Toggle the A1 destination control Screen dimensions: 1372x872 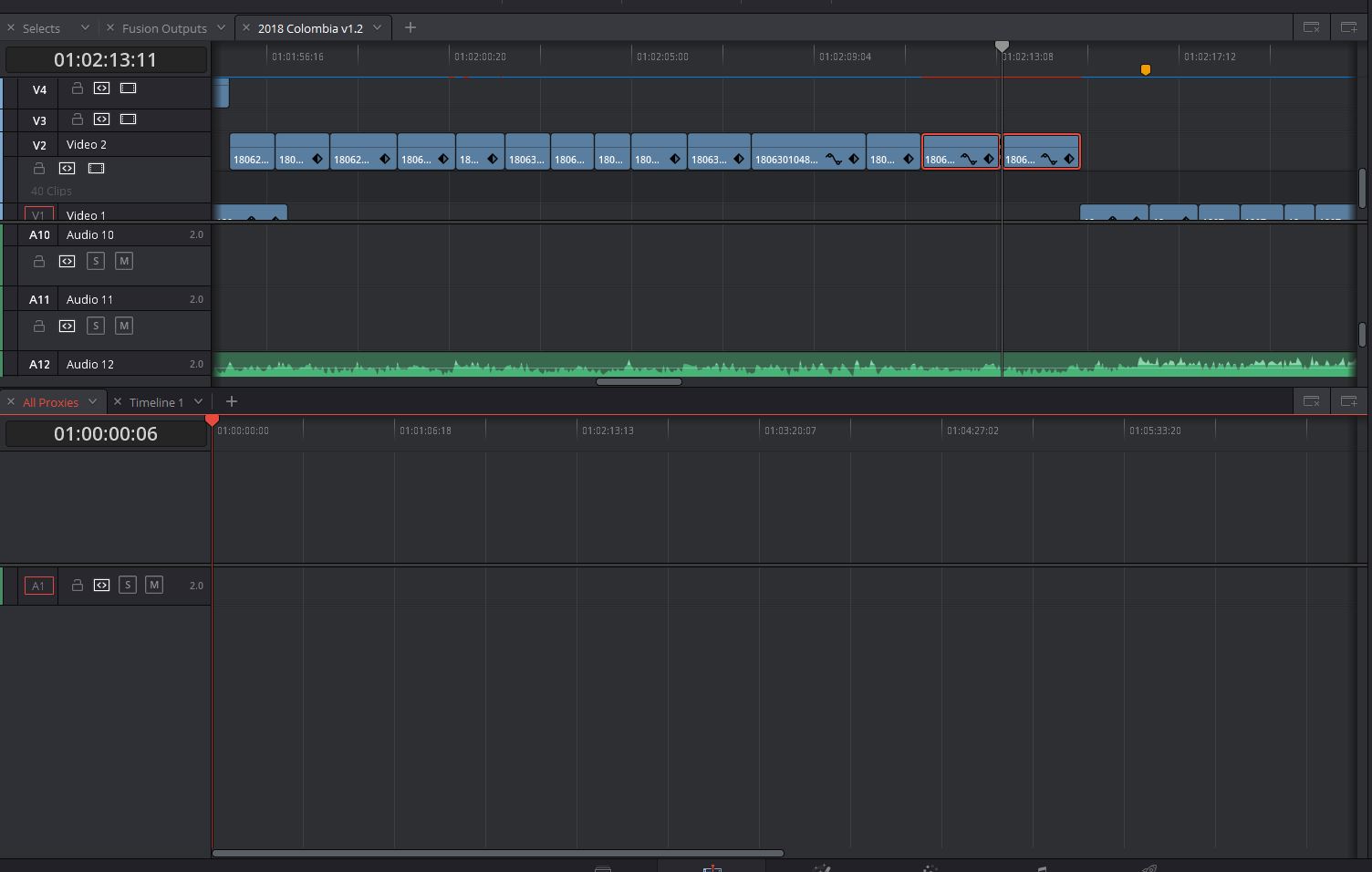pos(38,586)
